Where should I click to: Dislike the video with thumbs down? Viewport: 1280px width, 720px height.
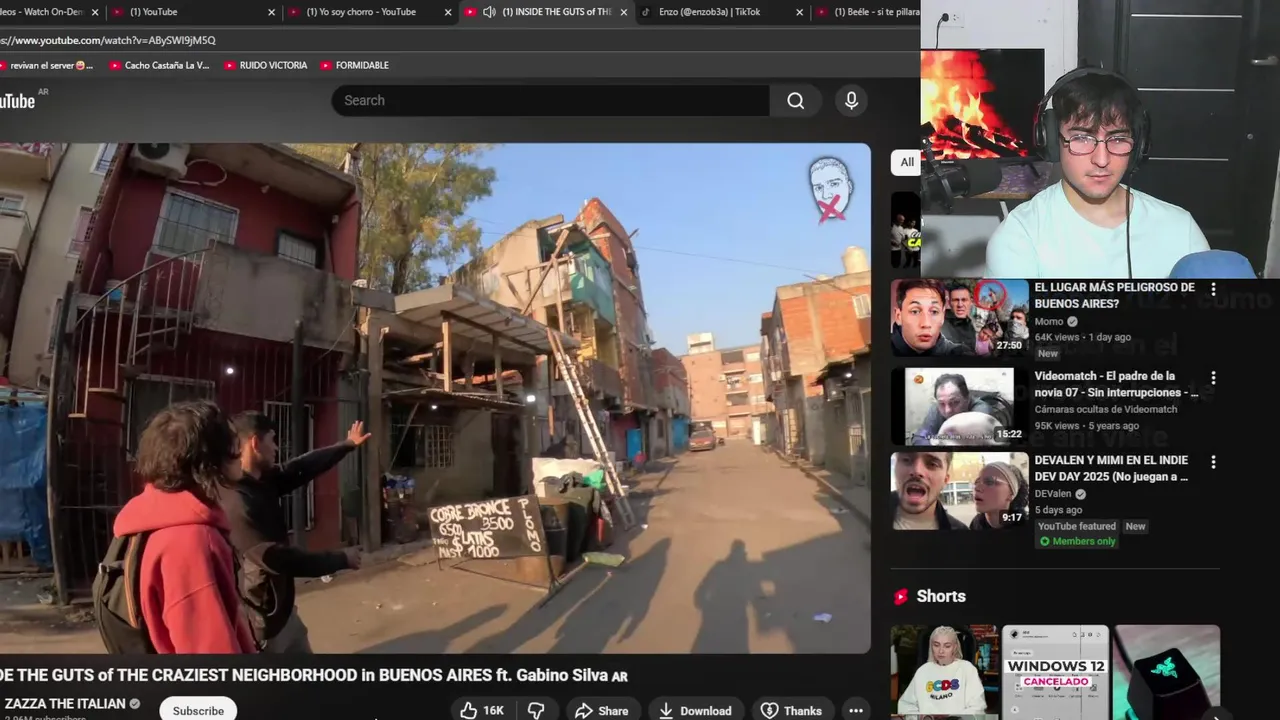[x=536, y=710]
